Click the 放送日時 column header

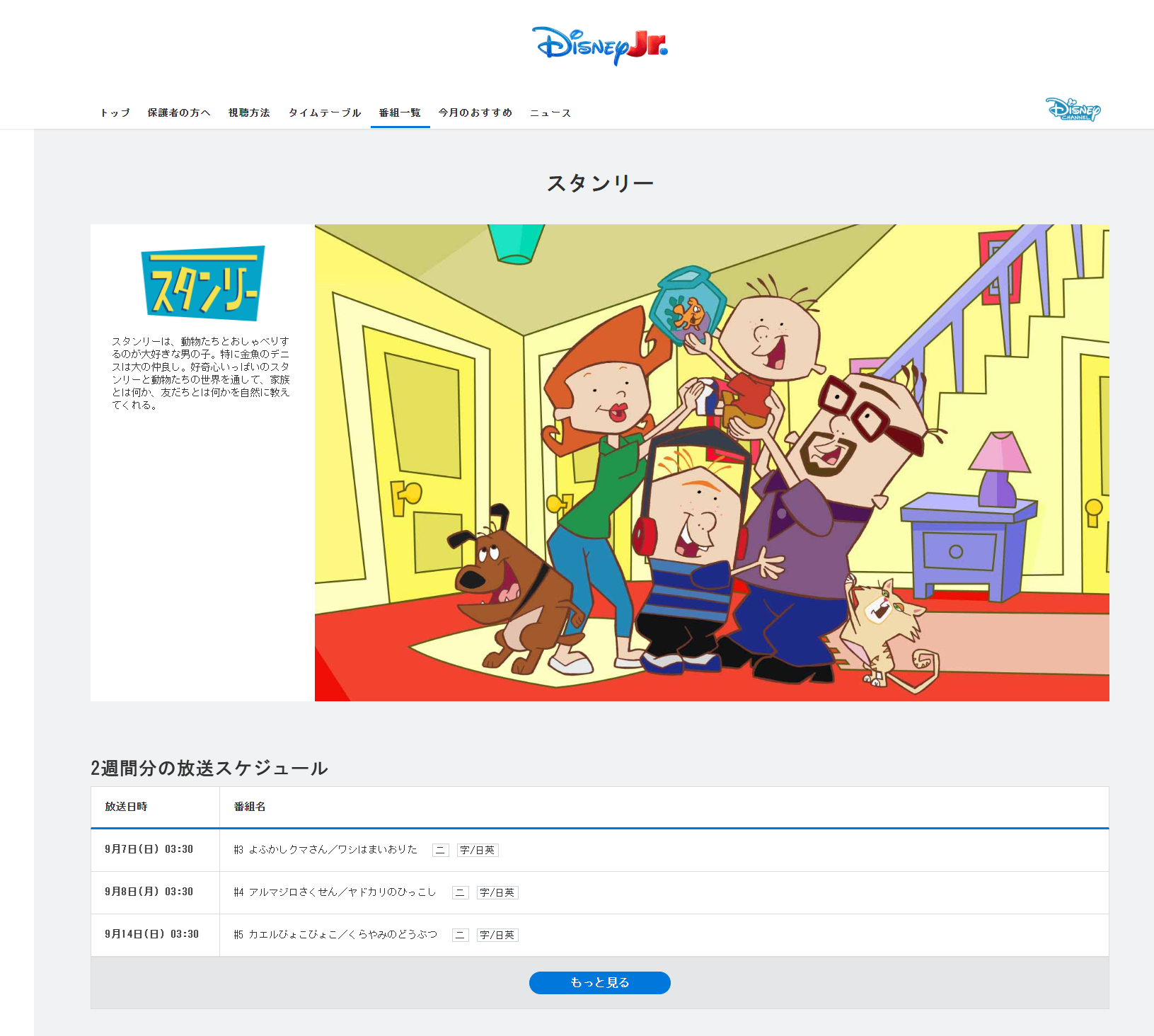click(x=126, y=807)
